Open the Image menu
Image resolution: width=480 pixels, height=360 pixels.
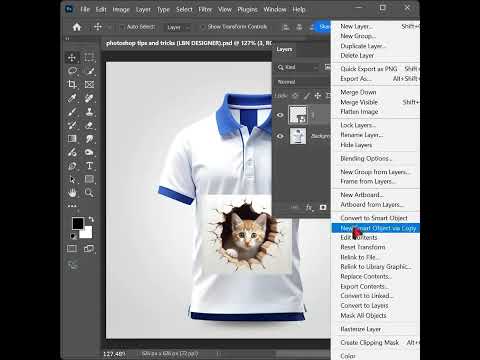pyautogui.click(x=121, y=9)
